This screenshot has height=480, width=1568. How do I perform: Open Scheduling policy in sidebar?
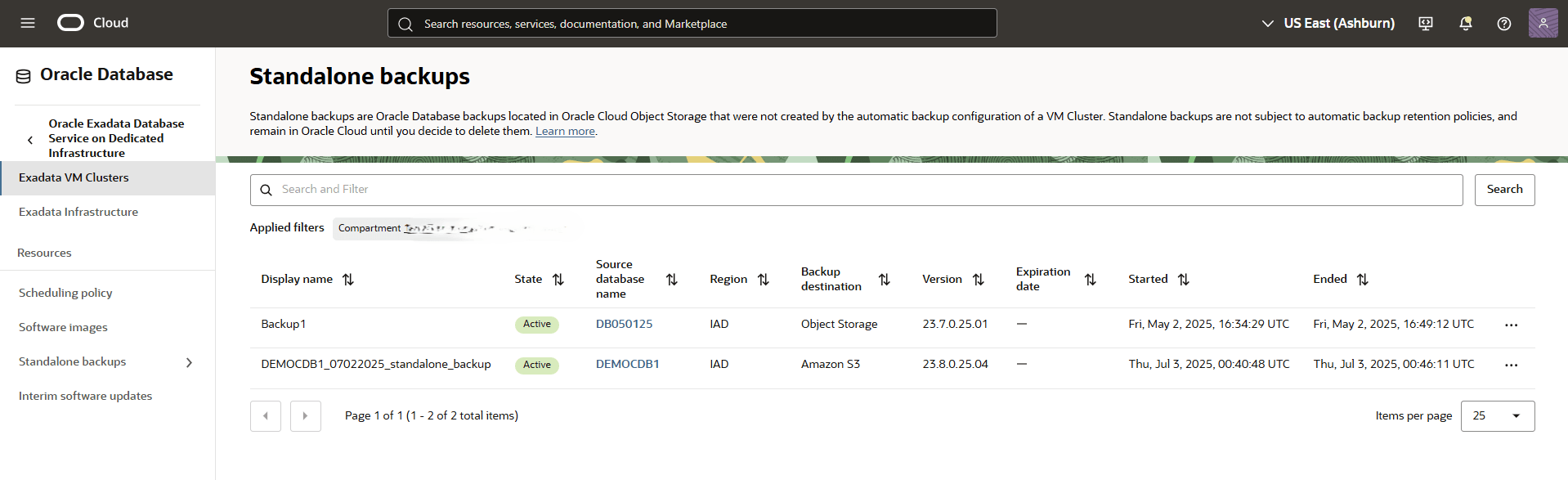65,293
